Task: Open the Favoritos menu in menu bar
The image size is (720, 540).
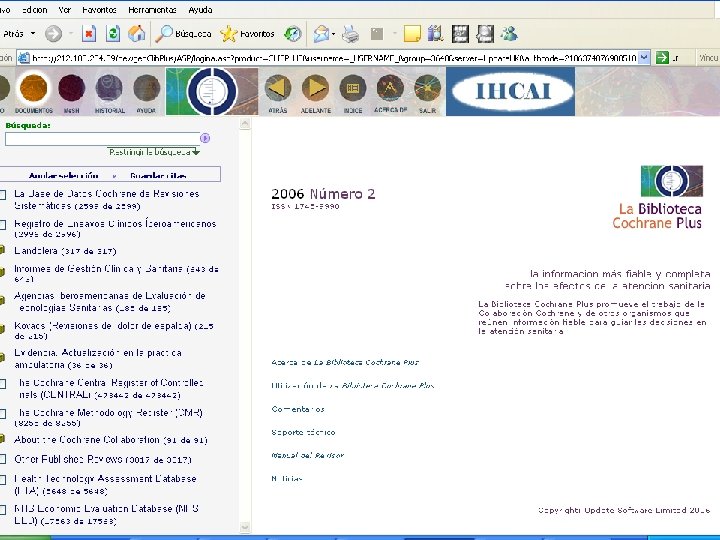Action: pyautogui.click(x=99, y=10)
